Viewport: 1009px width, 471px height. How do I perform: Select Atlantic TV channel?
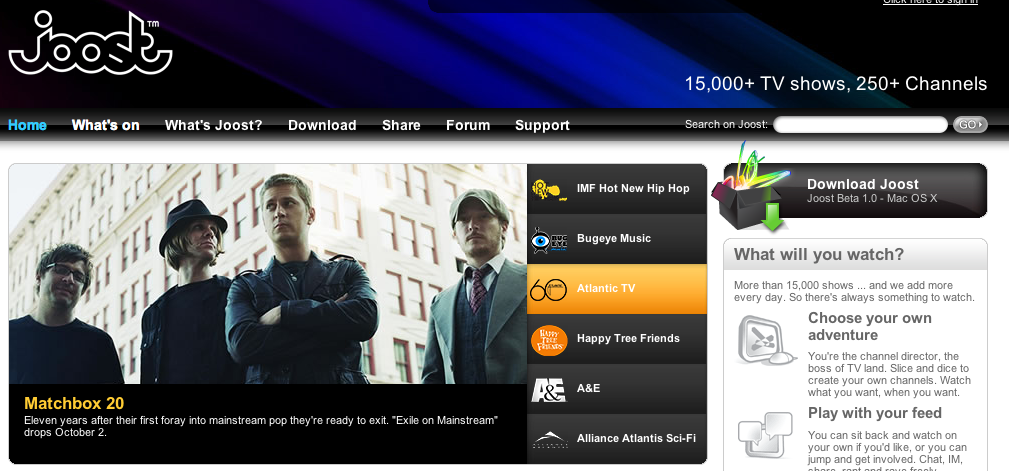pos(616,289)
